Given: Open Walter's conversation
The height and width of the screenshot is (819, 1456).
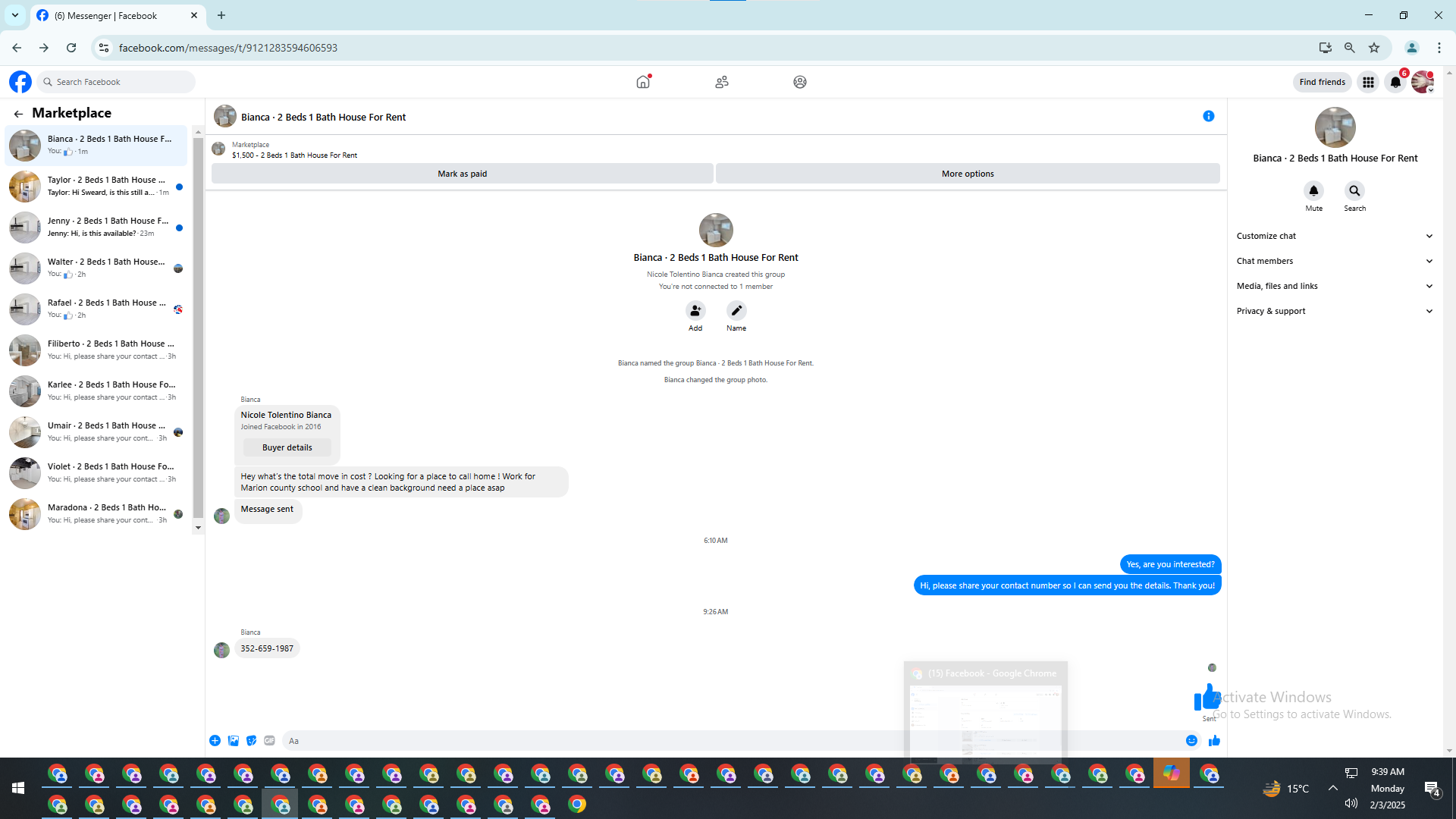Looking at the screenshot, I should click(x=96, y=268).
